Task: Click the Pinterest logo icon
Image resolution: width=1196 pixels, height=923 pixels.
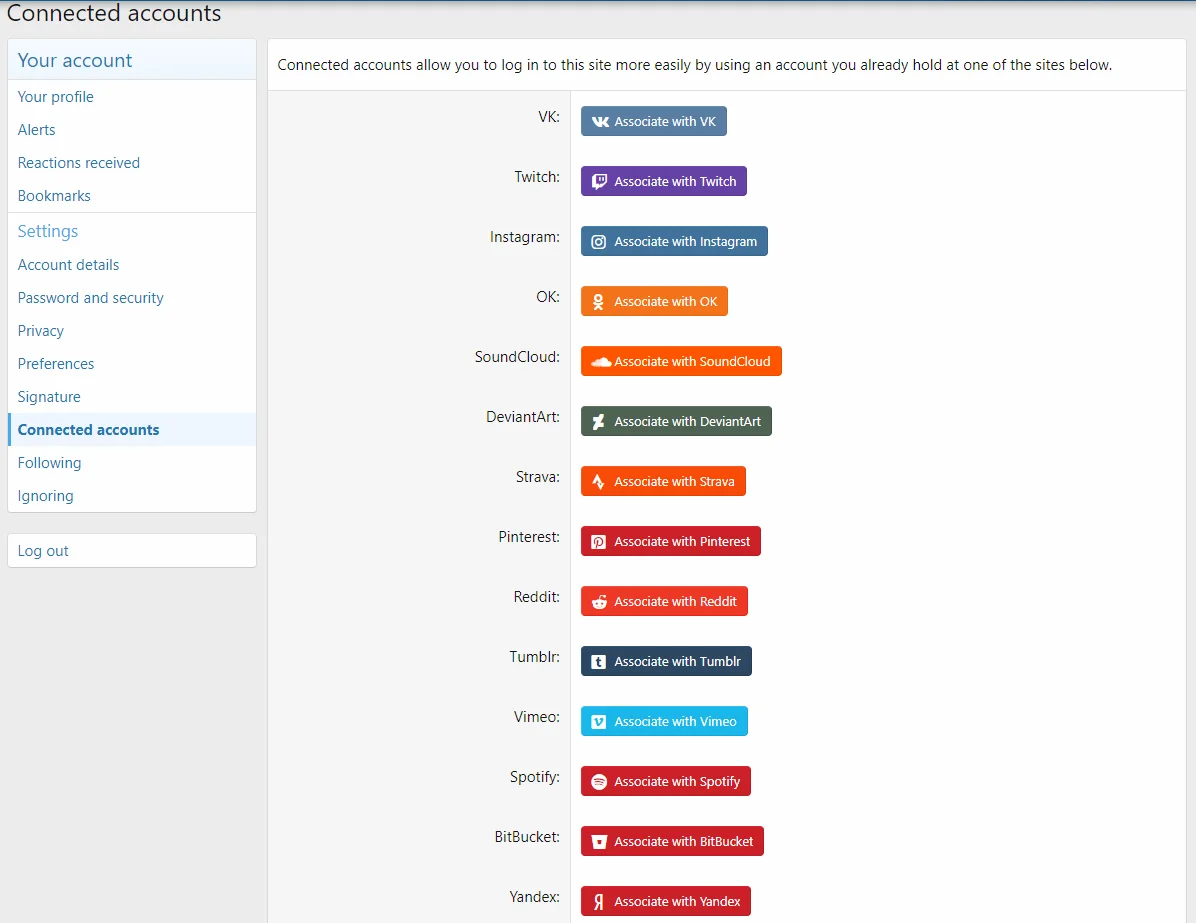Action: tap(599, 542)
